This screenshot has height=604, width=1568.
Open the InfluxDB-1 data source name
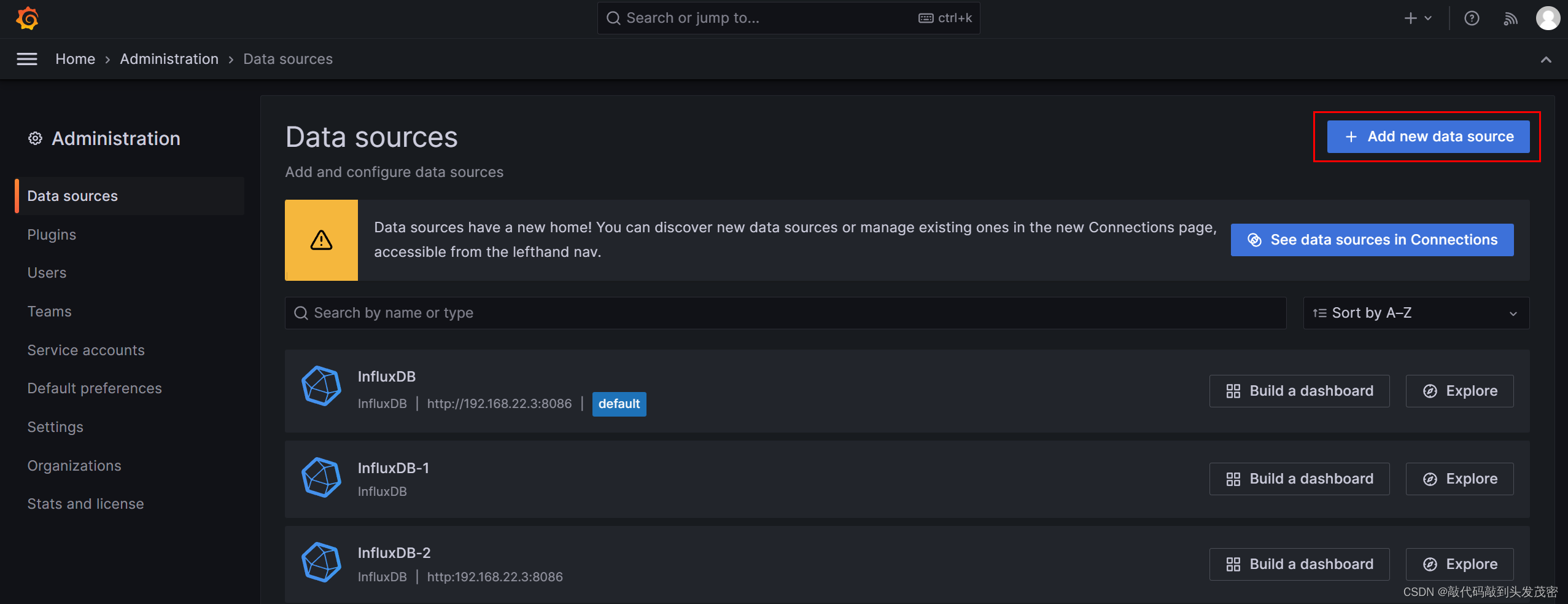tap(394, 468)
